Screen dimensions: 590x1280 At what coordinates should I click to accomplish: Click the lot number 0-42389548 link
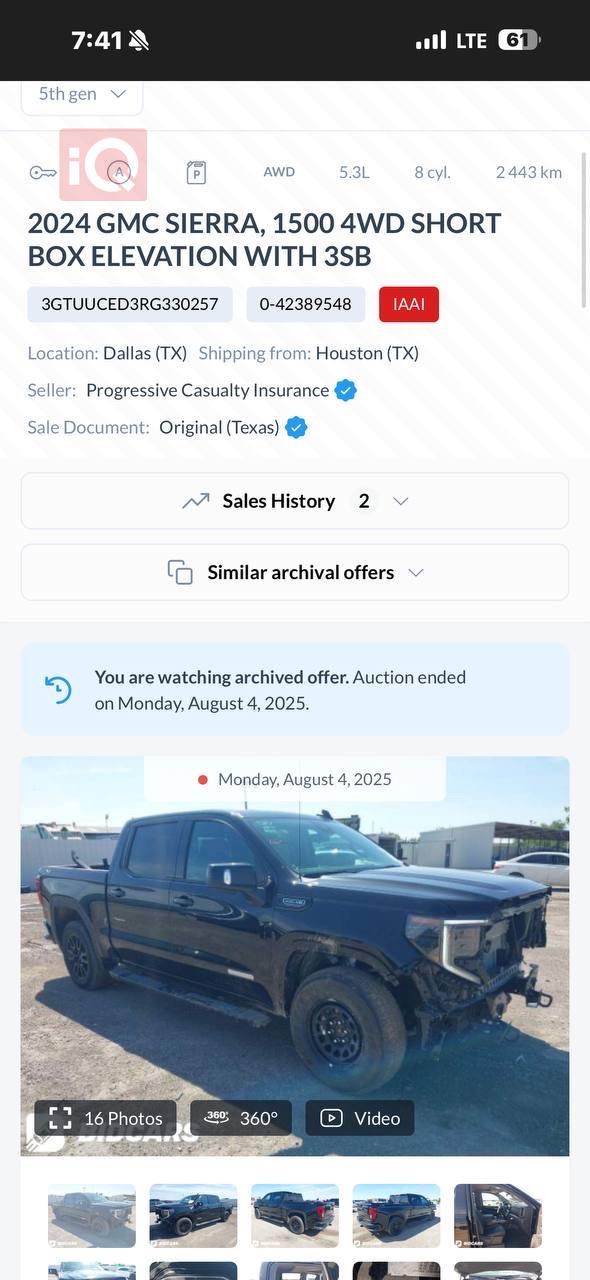pos(305,304)
